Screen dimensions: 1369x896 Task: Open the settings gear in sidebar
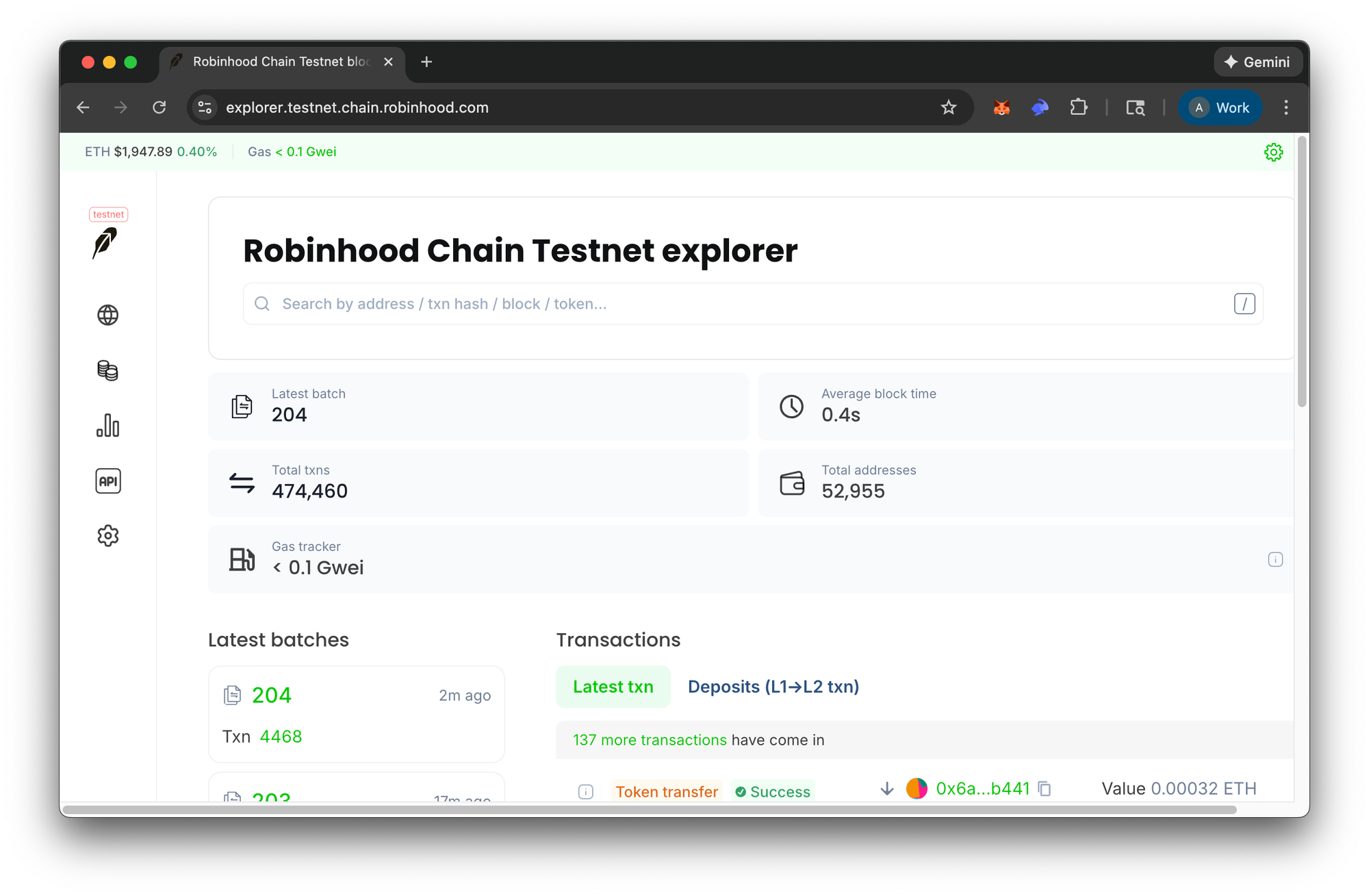[107, 536]
